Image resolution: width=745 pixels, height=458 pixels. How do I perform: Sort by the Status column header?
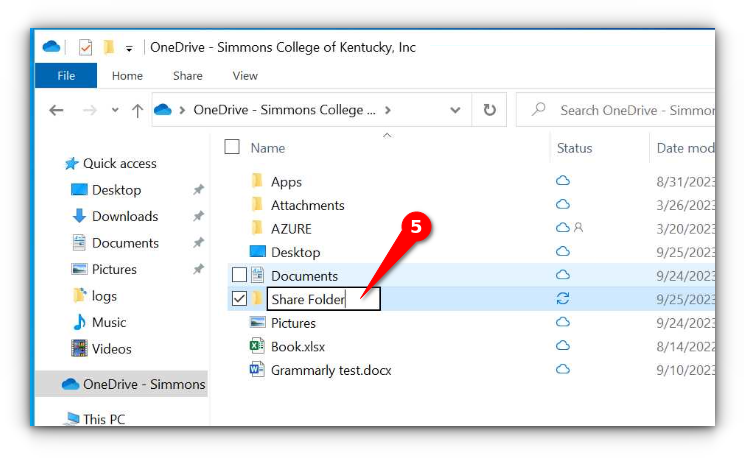coord(574,148)
